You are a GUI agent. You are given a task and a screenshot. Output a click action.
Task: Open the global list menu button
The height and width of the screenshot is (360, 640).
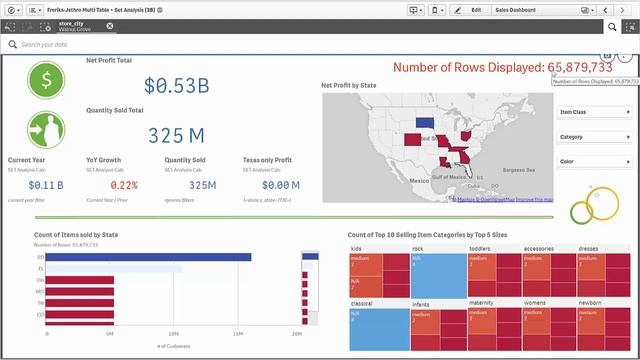pos(35,10)
